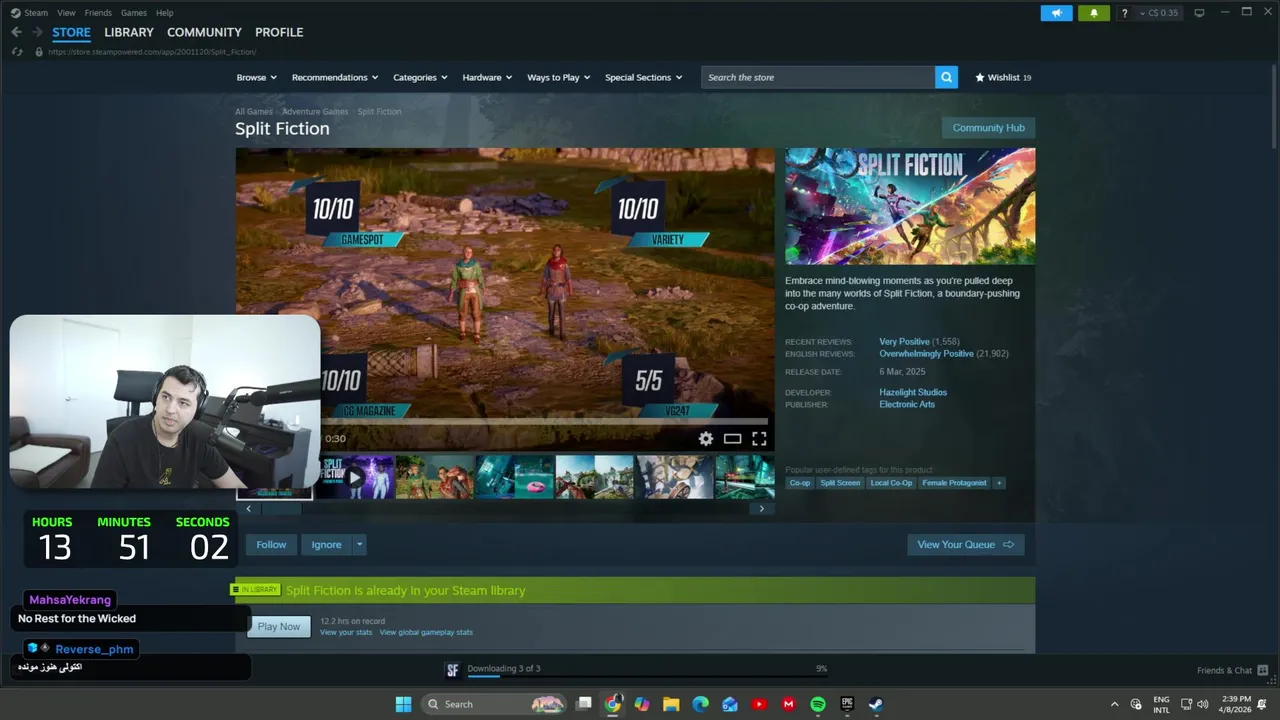Open Microsoft Edge from the taskbar
The height and width of the screenshot is (720, 1280).
tap(701, 704)
